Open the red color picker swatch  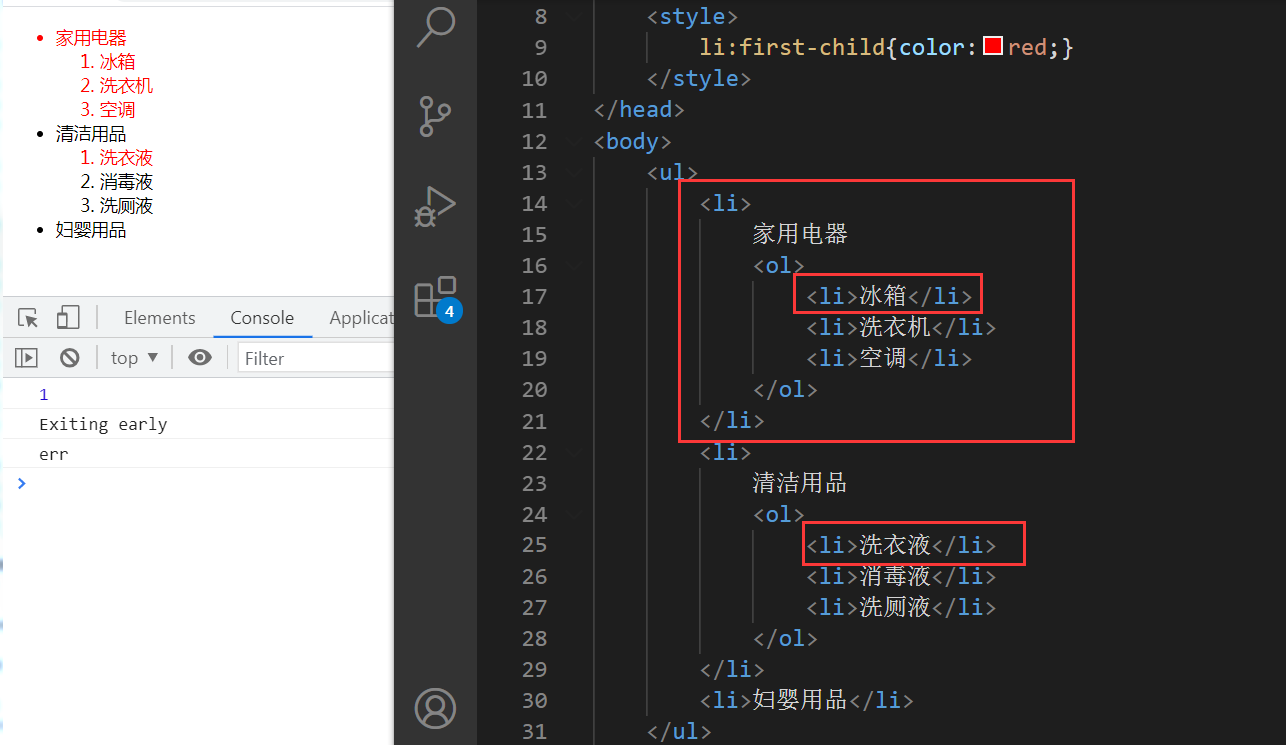tap(993, 46)
